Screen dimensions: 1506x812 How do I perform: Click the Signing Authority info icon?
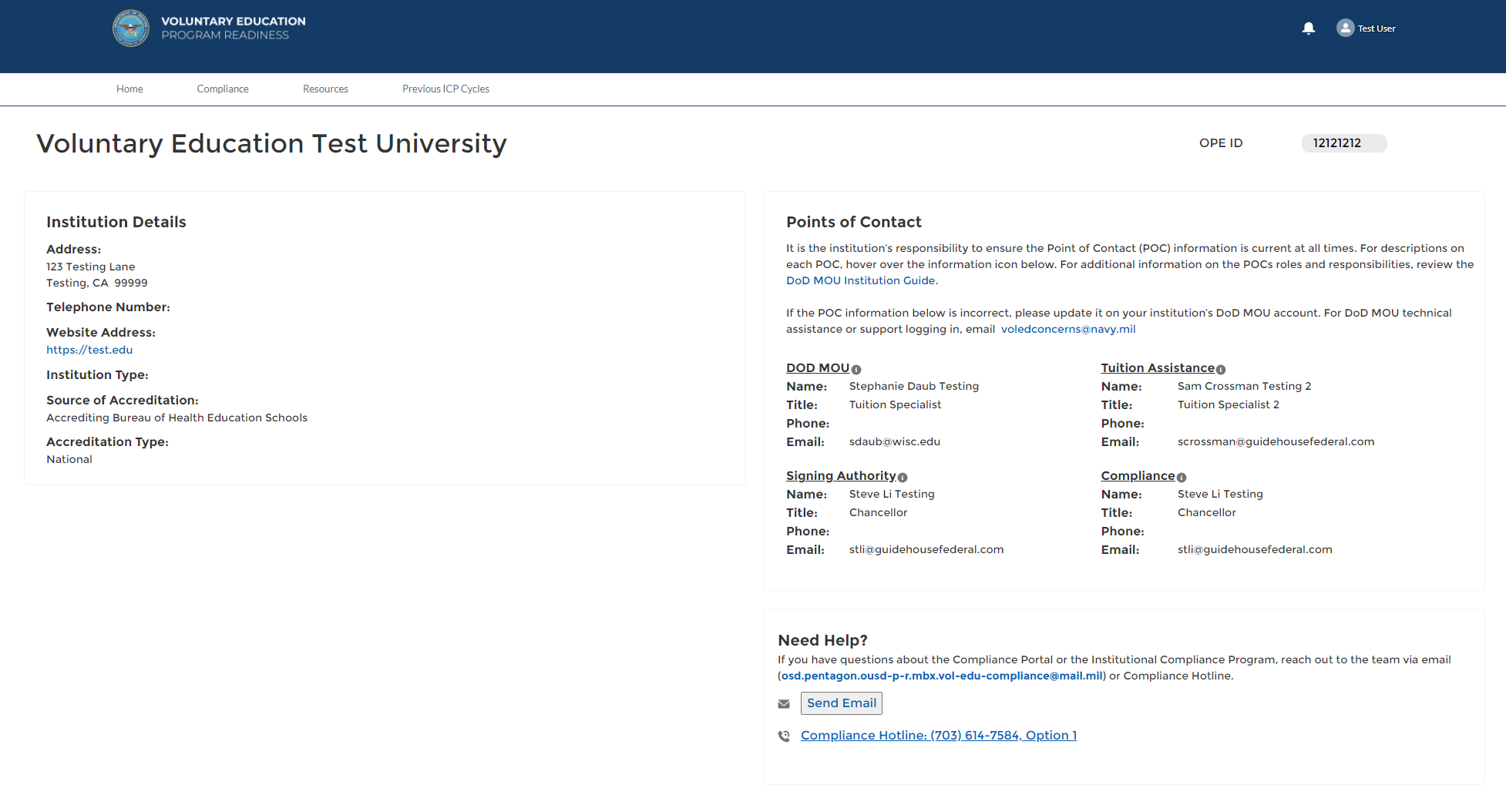903,478
